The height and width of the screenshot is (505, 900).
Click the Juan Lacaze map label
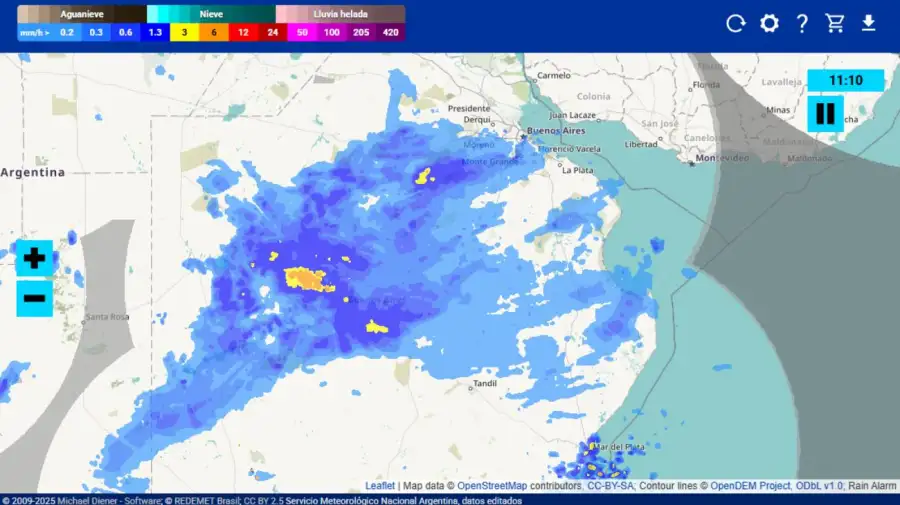(572, 115)
